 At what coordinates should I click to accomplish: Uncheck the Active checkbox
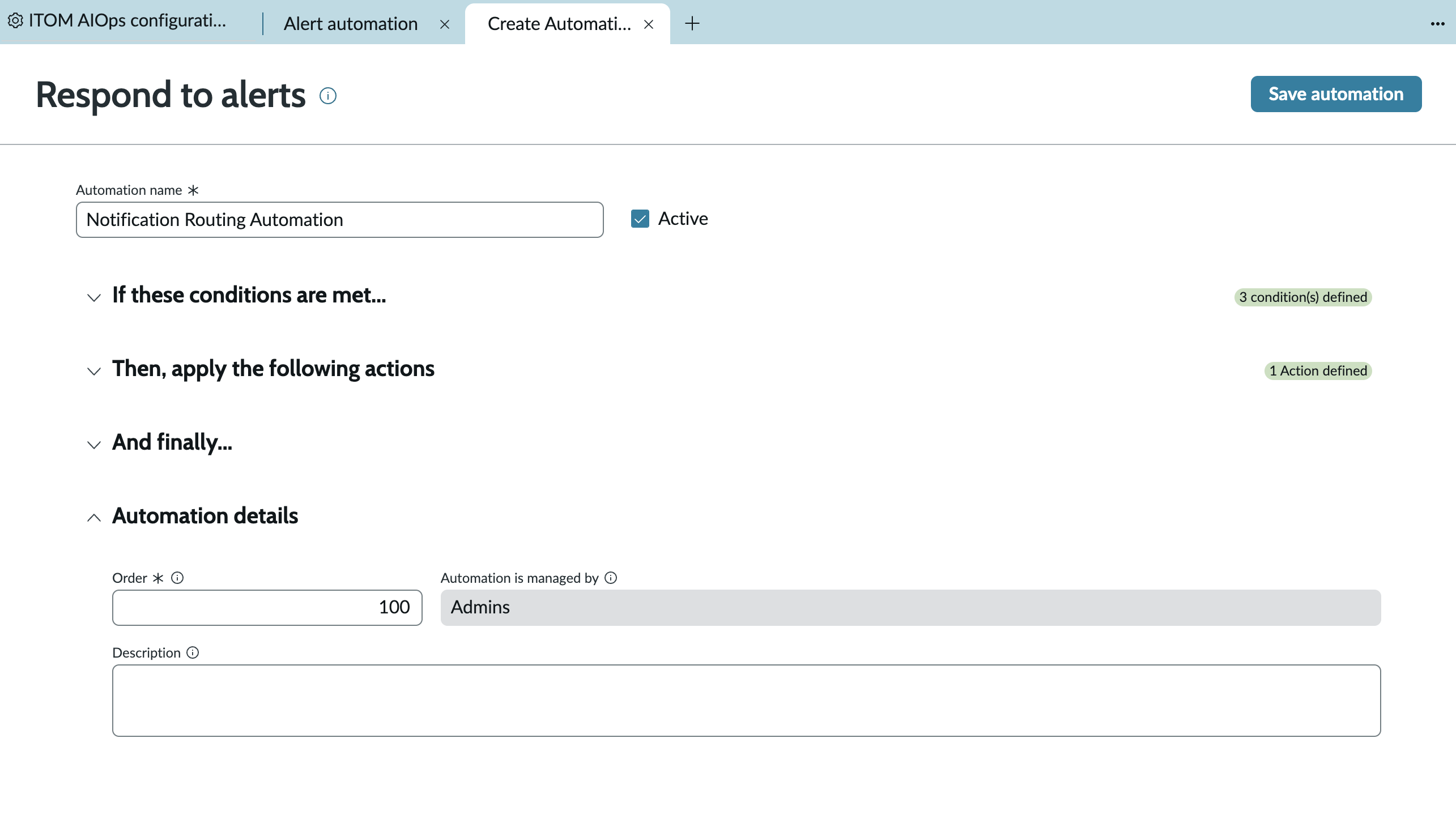click(640, 219)
